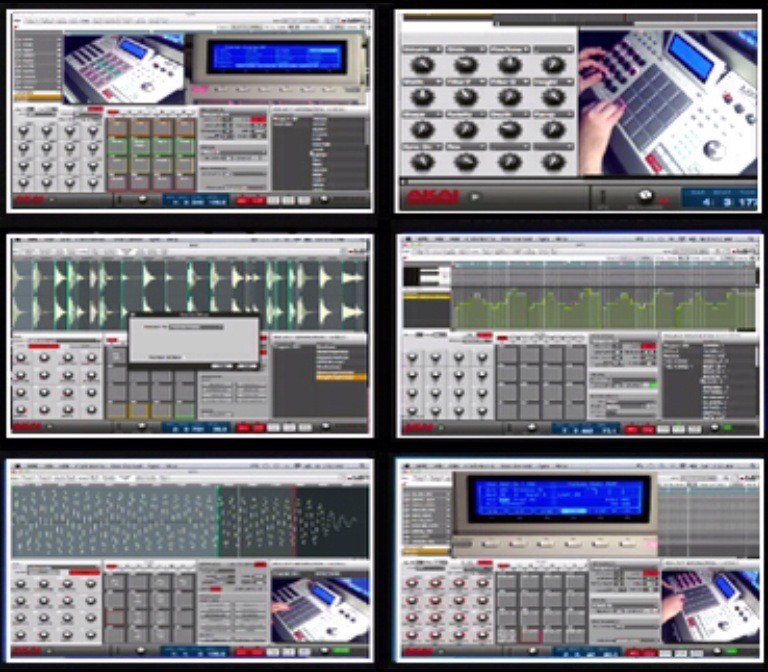Open the dropdown above the first knob, top Q-Link row
The height and width of the screenshot is (672, 768).
click(x=422, y=49)
